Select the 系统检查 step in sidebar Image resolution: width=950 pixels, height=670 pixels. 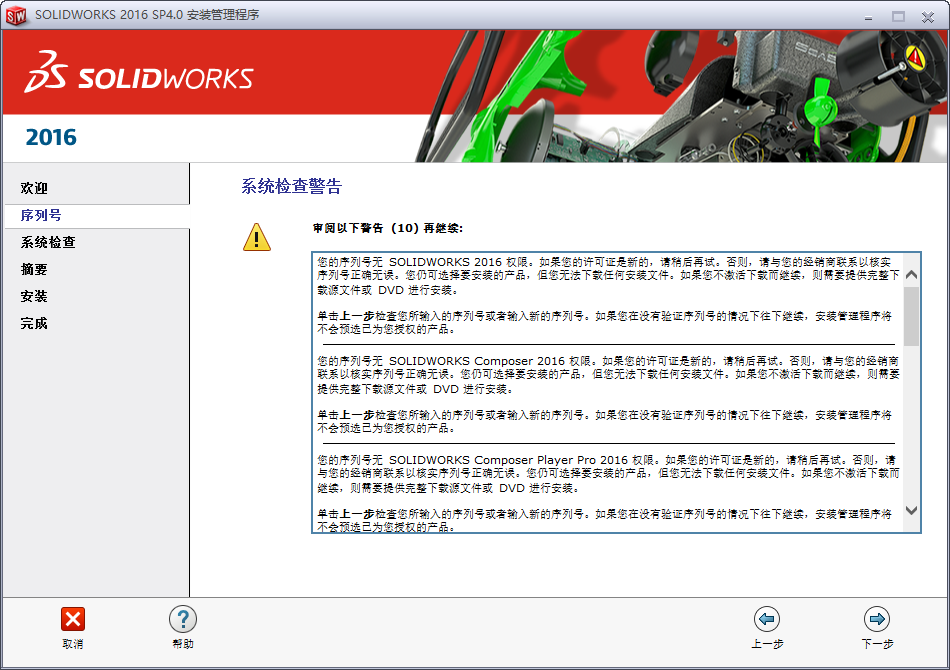coord(48,242)
